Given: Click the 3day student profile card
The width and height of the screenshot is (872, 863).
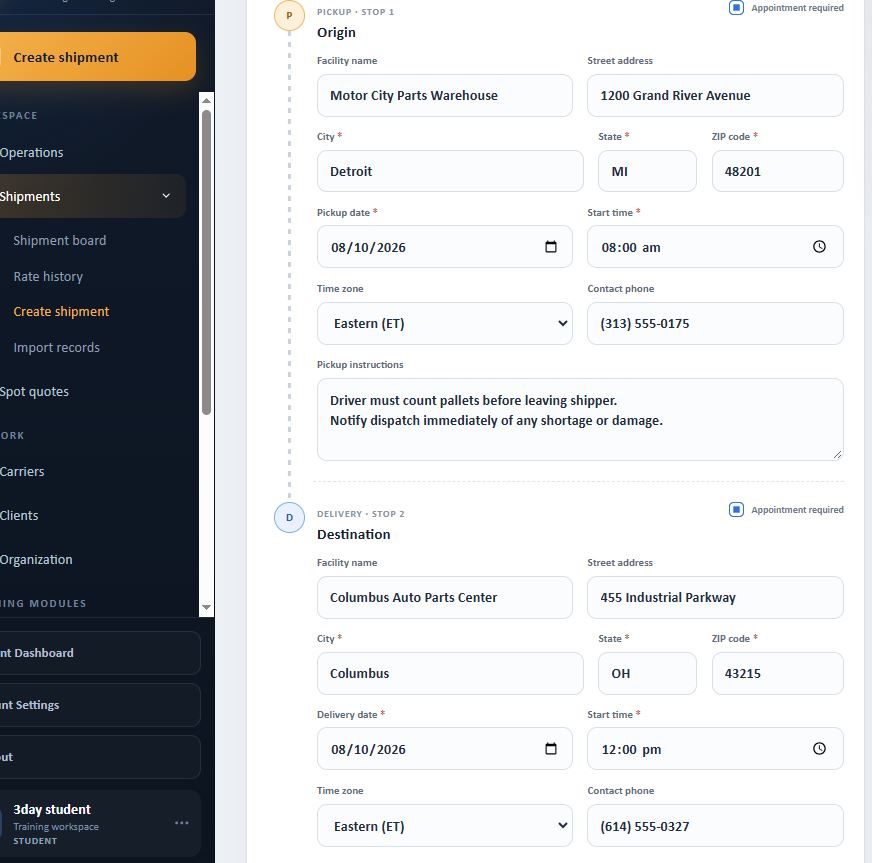Looking at the screenshot, I should coord(100,824).
